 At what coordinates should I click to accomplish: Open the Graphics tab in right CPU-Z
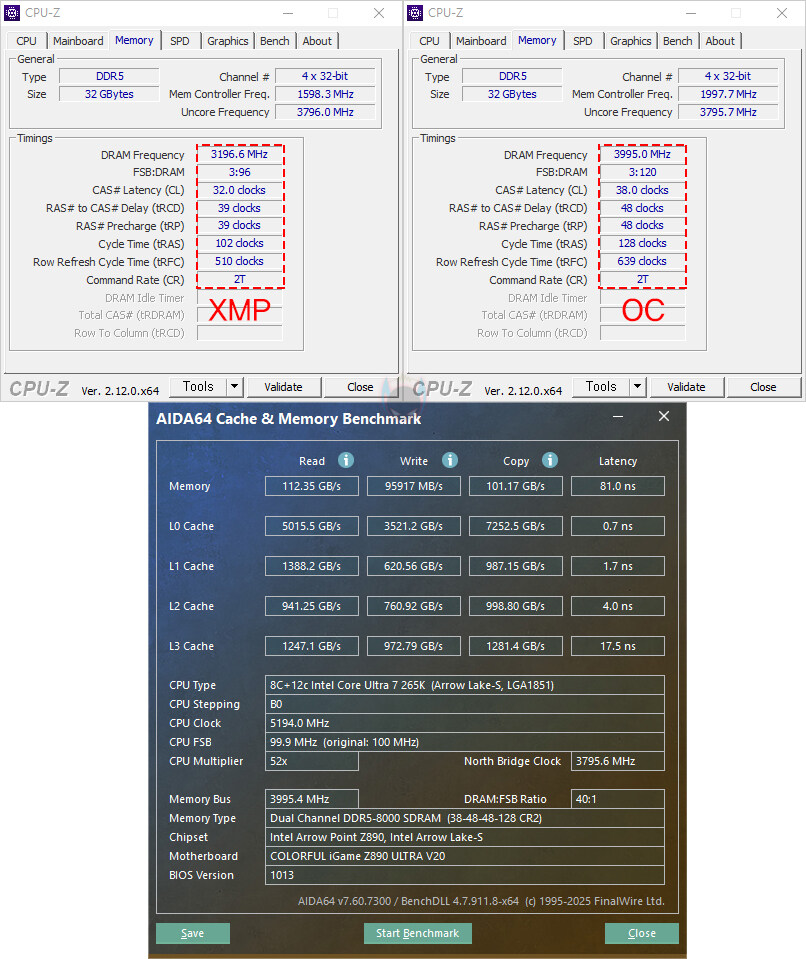click(630, 41)
